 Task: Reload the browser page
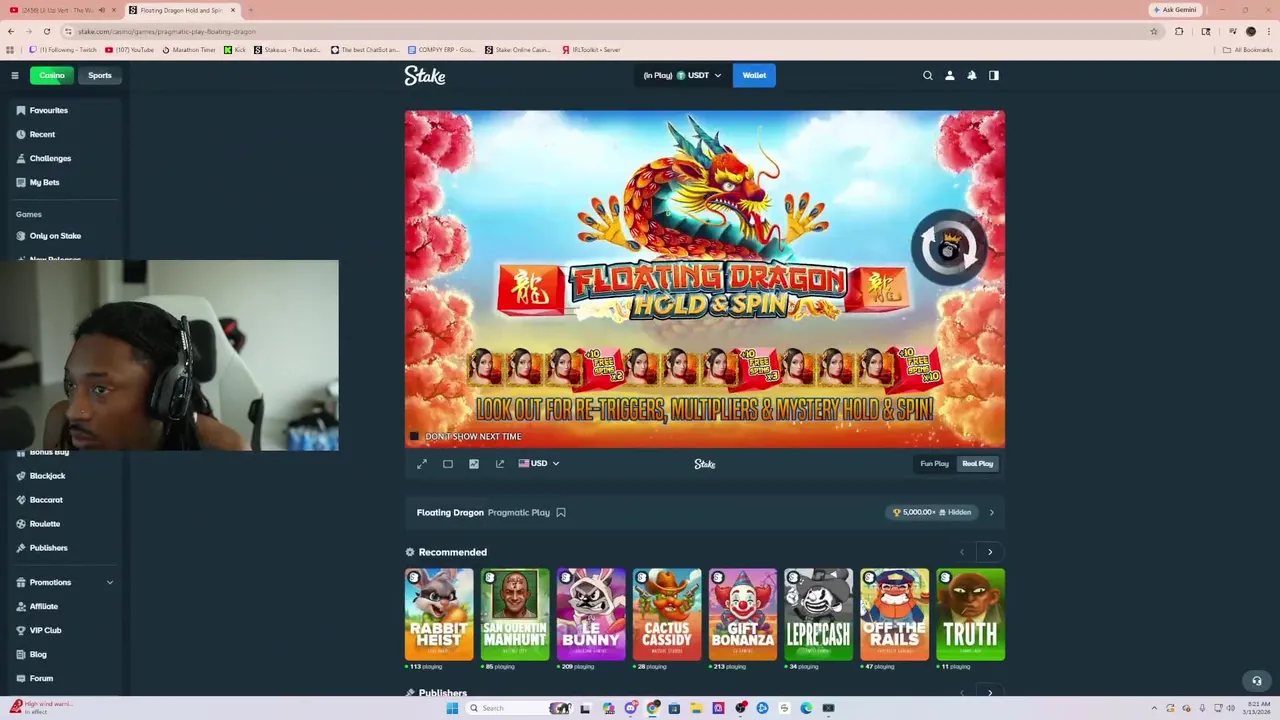(x=46, y=31)
